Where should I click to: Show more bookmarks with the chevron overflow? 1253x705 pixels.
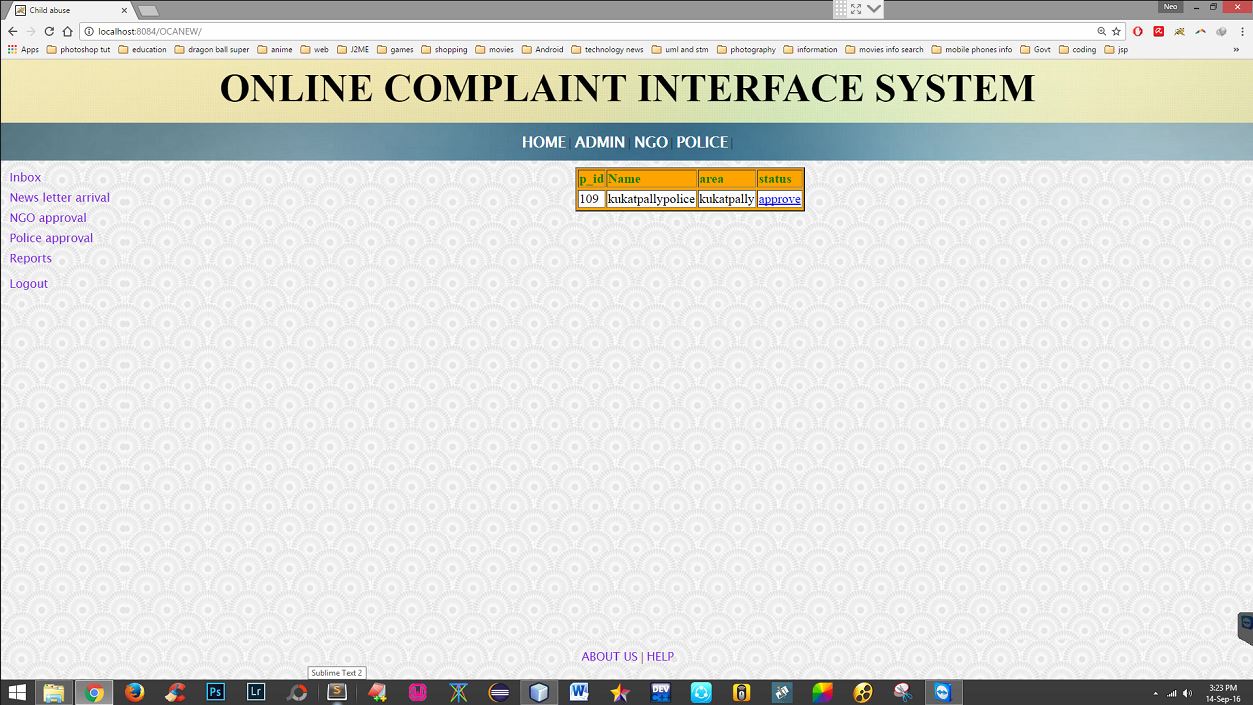[1238, 49]
